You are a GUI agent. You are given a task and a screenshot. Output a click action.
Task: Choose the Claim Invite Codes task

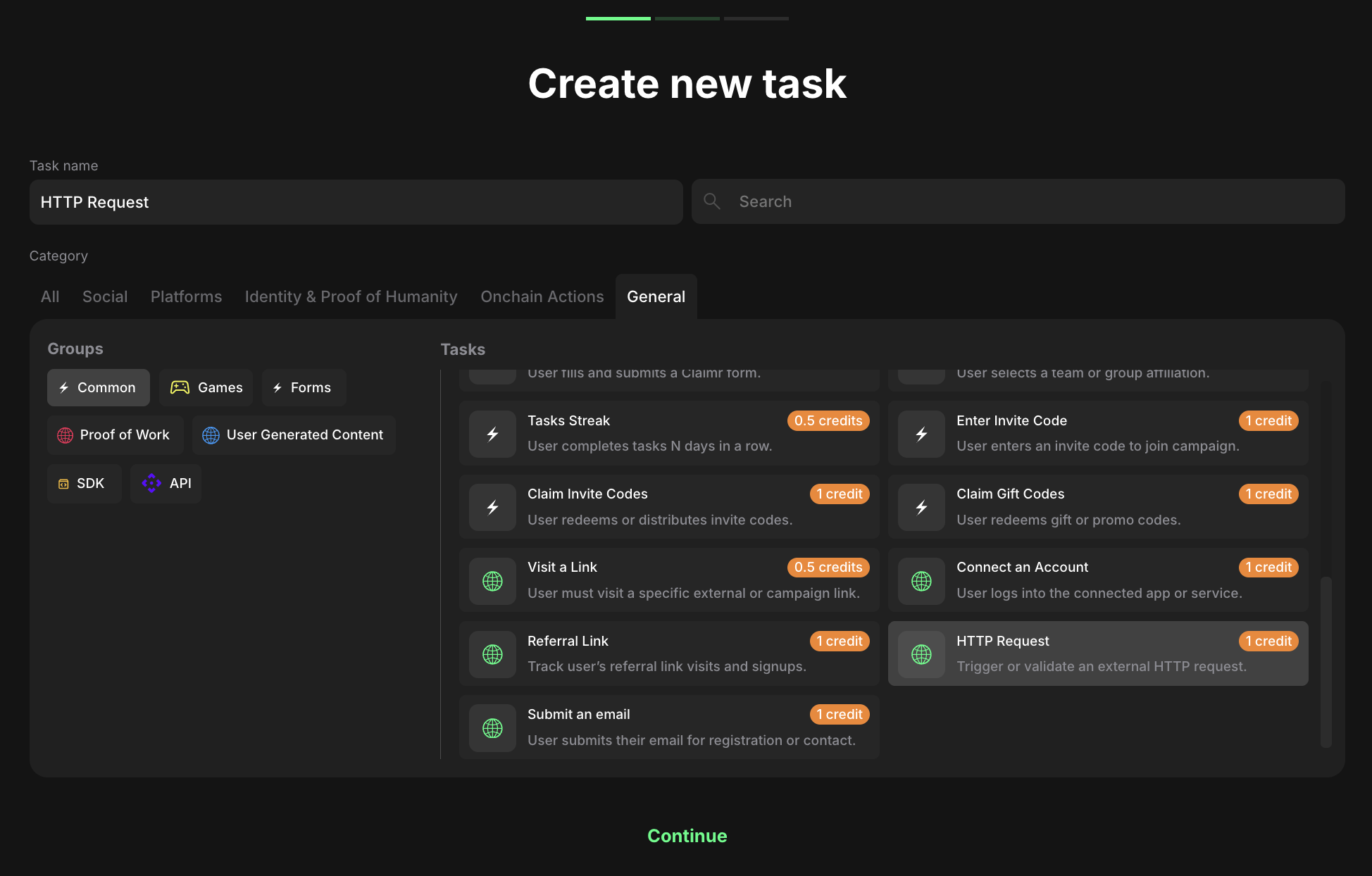tap(668, 506)
